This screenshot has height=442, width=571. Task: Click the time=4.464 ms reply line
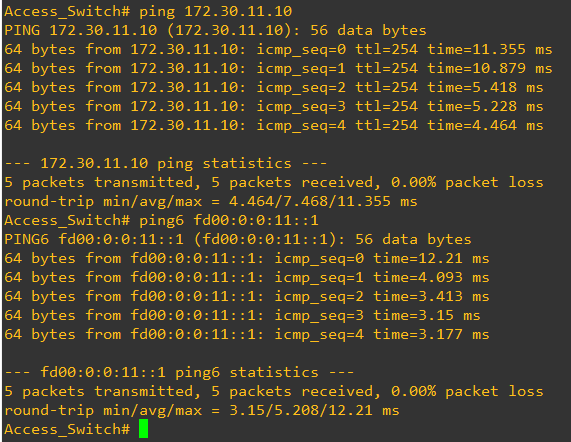coord(274,125)
